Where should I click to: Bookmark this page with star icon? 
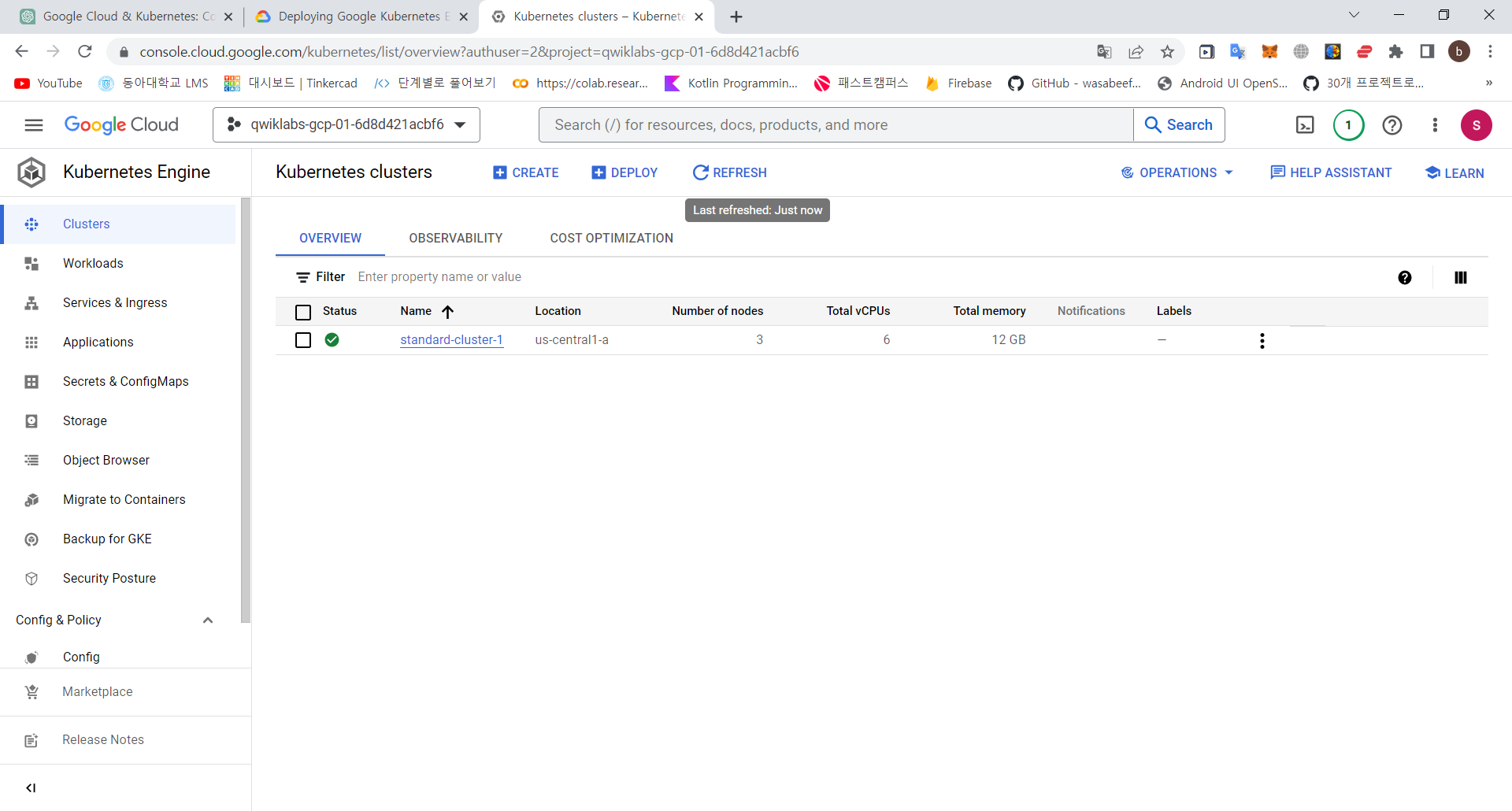click(x=1167, y=52)
